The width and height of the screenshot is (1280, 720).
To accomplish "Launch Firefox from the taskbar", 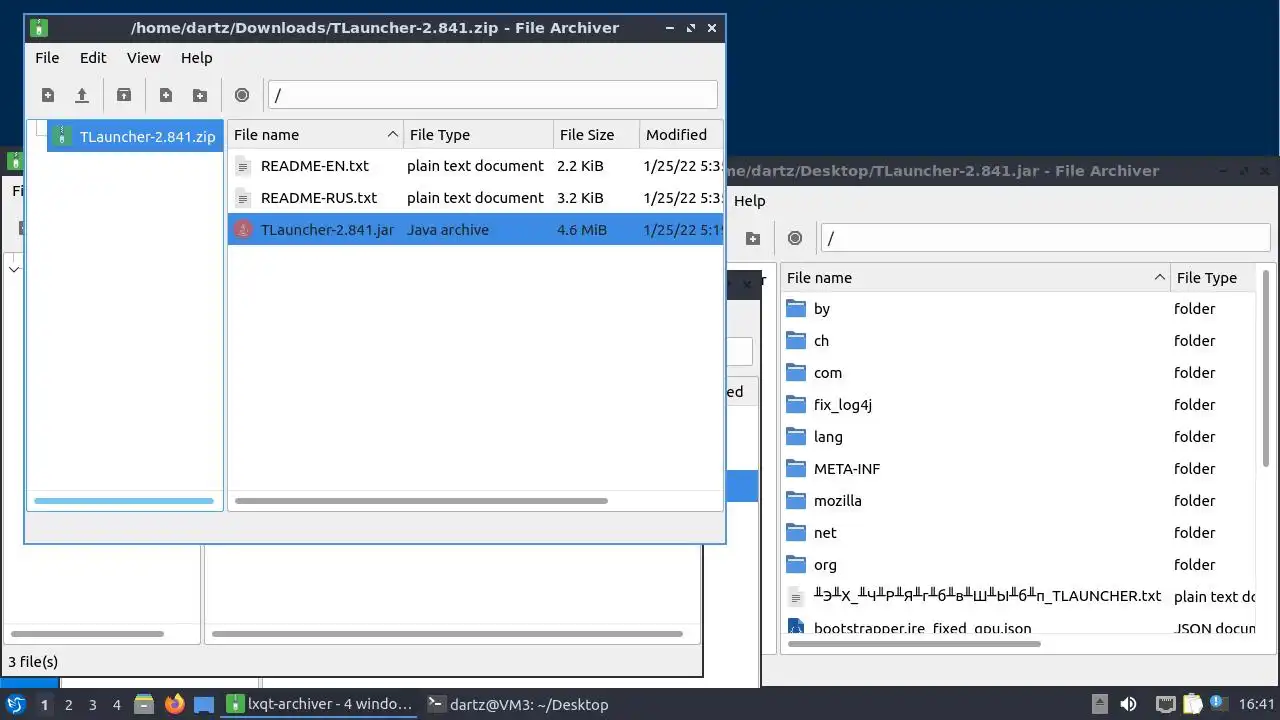I will pos(175,704).
